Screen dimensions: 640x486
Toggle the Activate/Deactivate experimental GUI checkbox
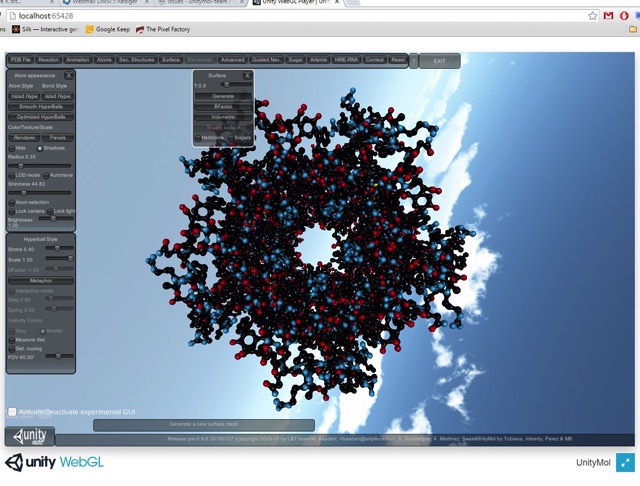click(x=12, y=412)
